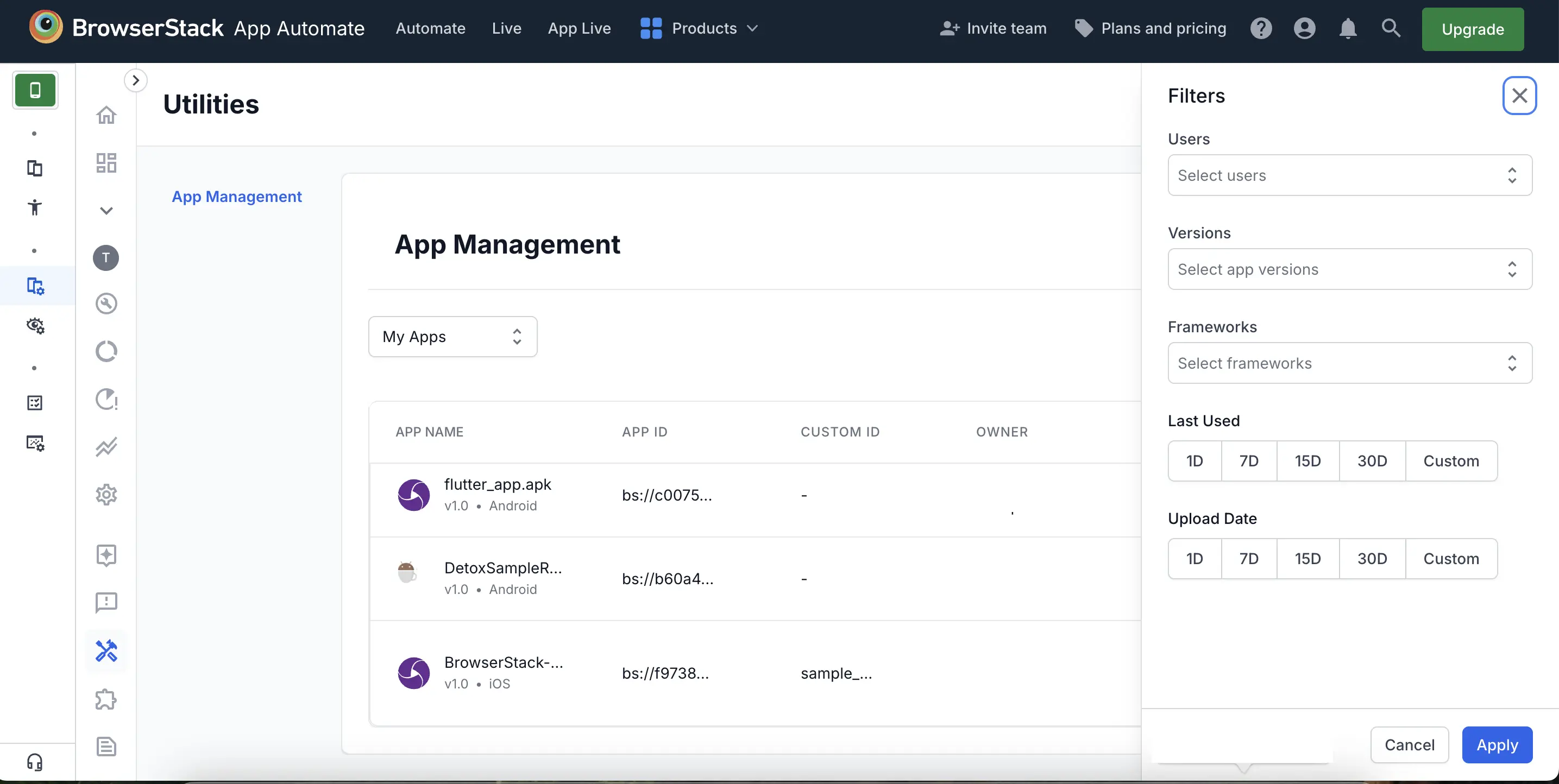The height and width of the screenshot is (784, 1559).
Task: Choose 7D under Last Used
Action: pos(1249,460)
